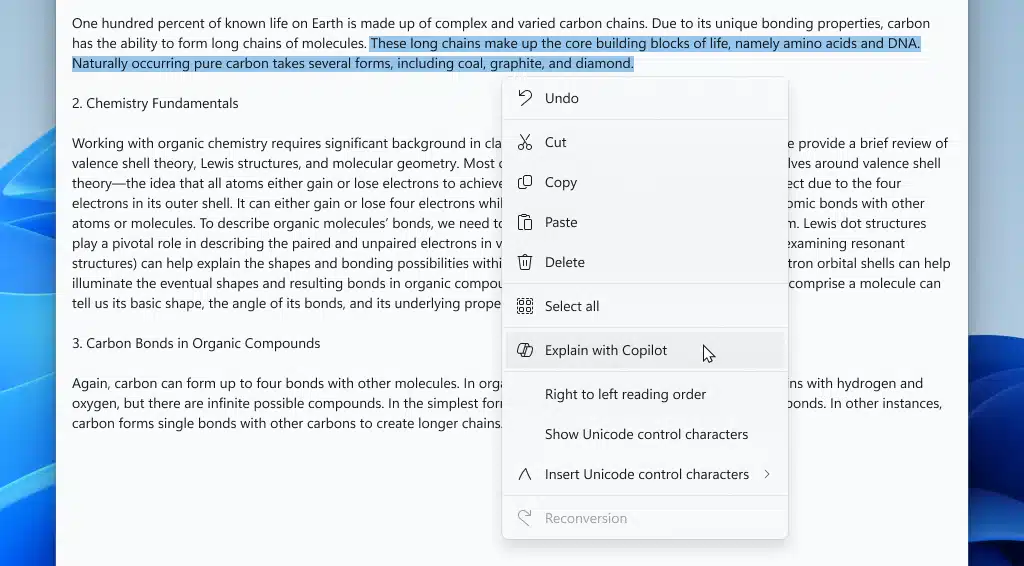The width and height of the screenshot is (1024, 566).
Task: Click the Reconversion menu entry
Action: 586,518
